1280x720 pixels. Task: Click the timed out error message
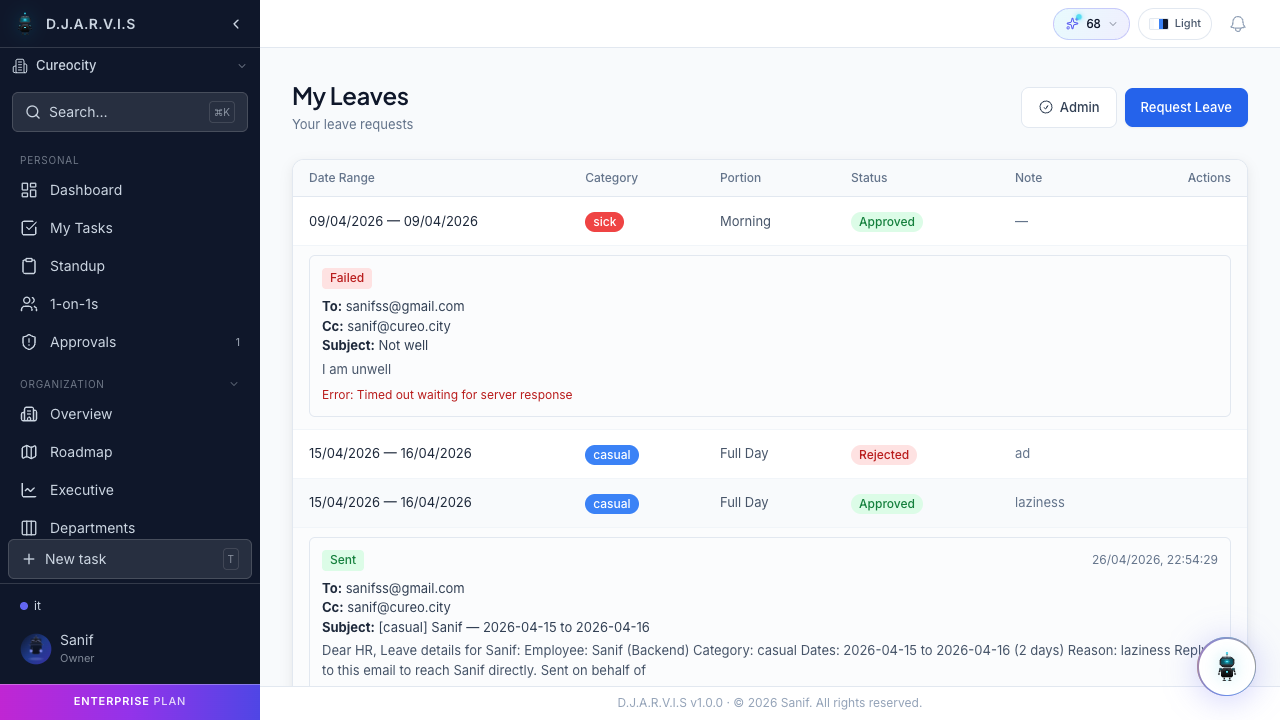pyautogui.click(x=447, y=395)
